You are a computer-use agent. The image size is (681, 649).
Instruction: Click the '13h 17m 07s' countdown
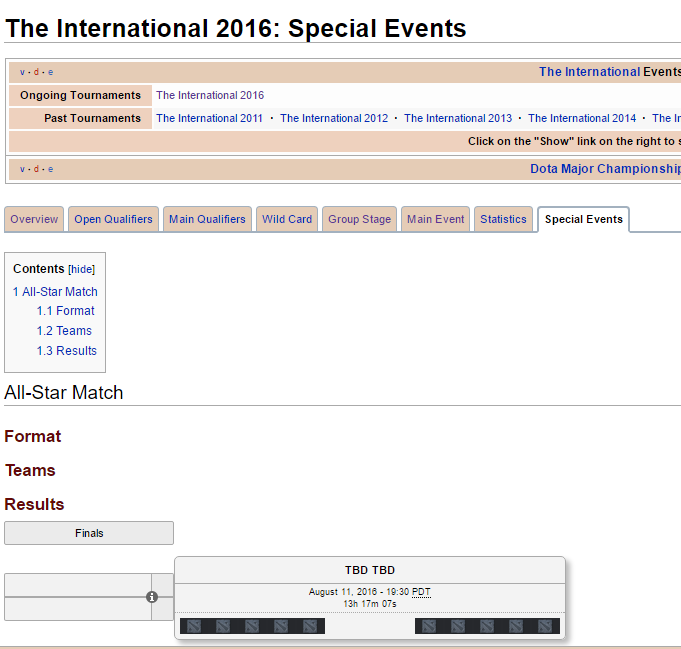[370, 604]
